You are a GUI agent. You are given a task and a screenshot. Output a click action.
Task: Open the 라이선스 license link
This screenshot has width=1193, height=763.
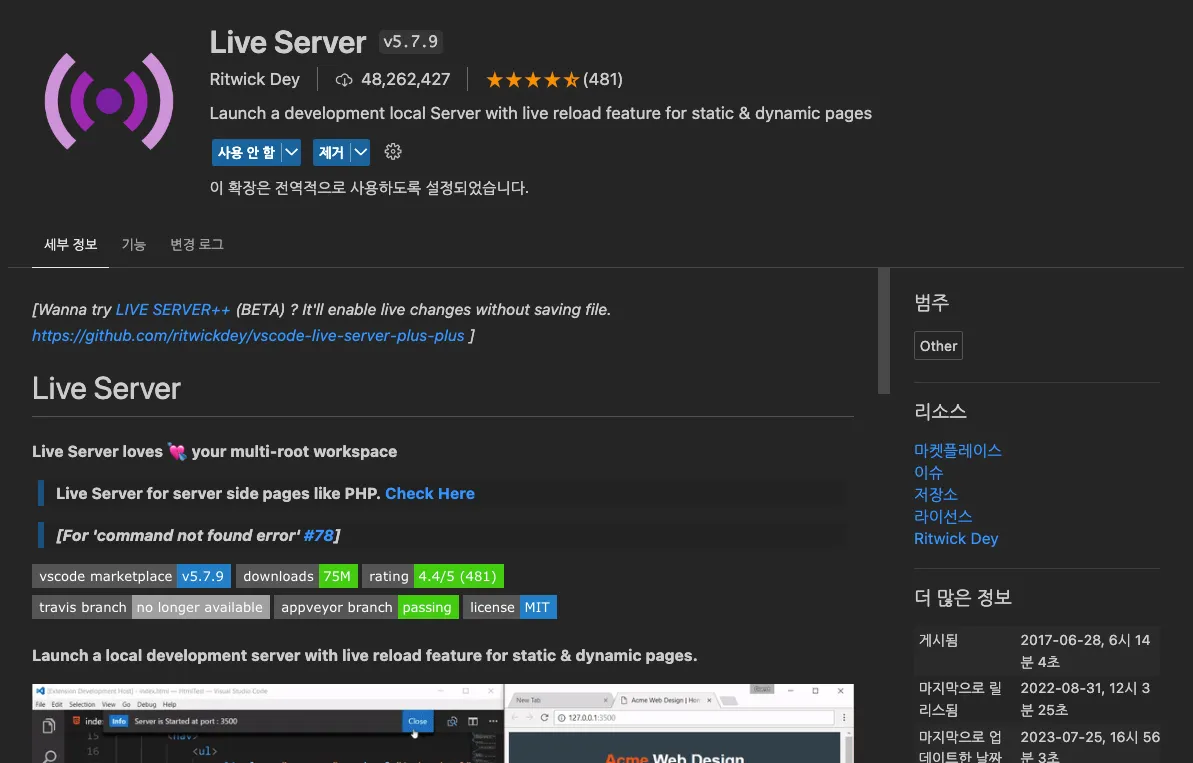(943, 517)
